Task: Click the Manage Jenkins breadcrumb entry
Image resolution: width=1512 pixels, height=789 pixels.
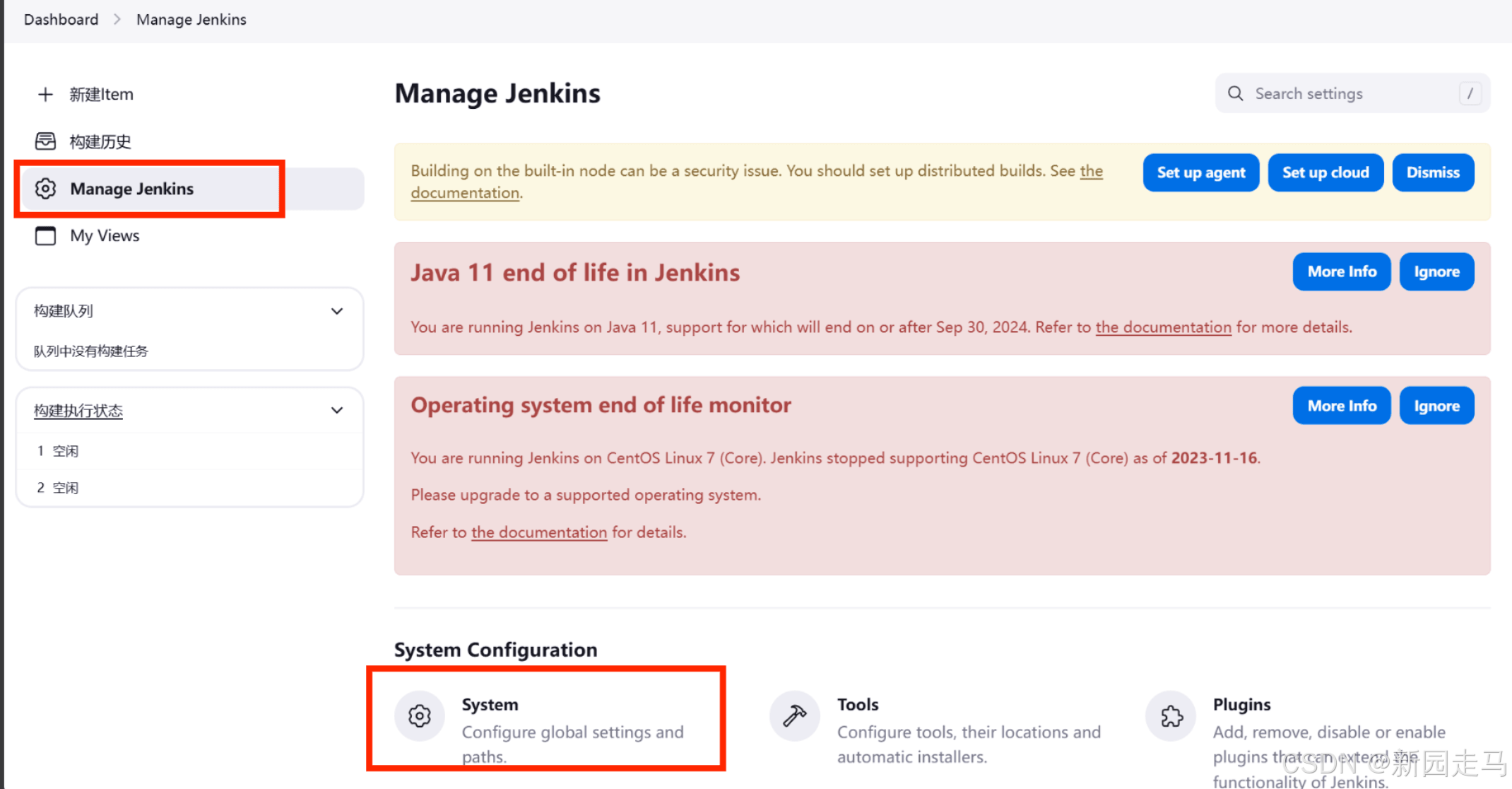Action: (x=191, y=20)
